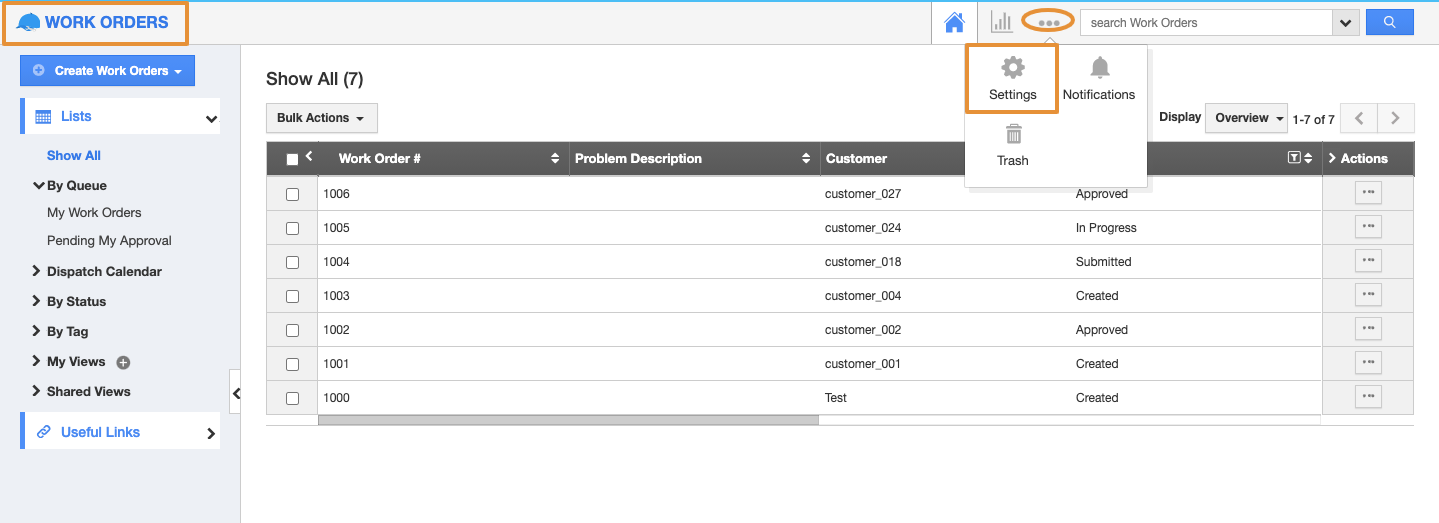This screenshot has height=523, width=1439.
Task: Open the Show All list link
Action: pos(74,155)
